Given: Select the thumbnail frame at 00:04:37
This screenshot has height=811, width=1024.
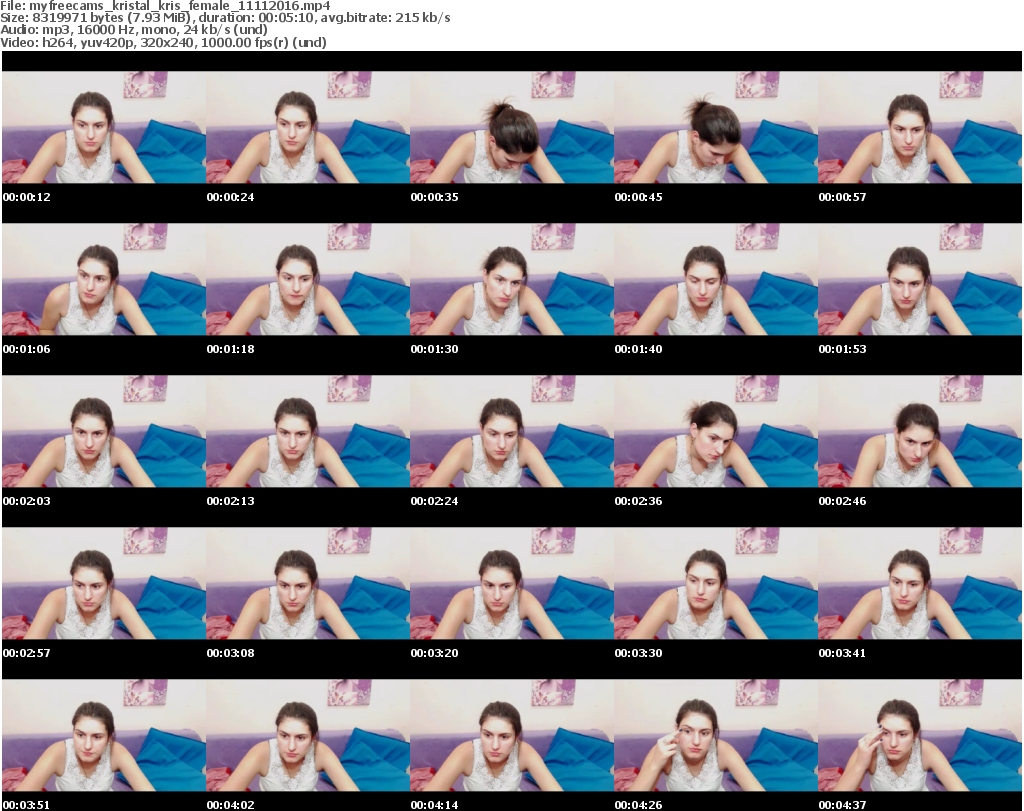Looking at the screenshot, I should [920, 736].
